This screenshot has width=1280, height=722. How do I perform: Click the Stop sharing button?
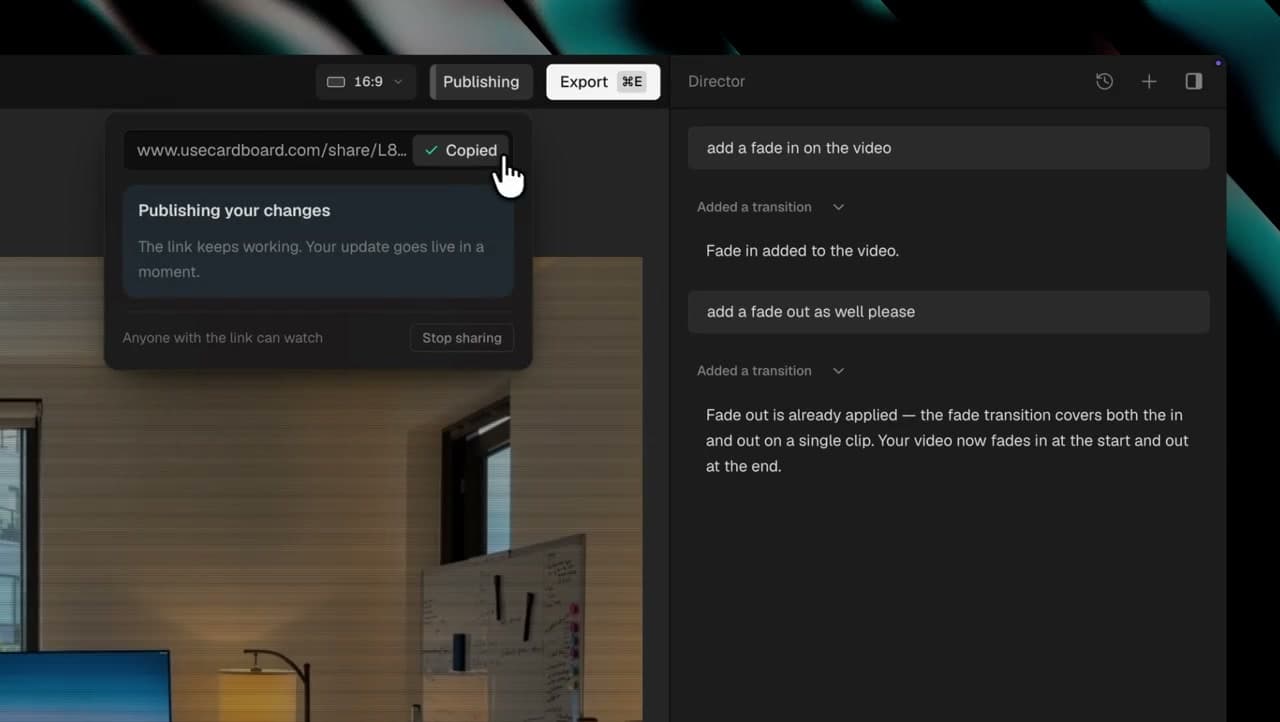[x=462, y=338]
